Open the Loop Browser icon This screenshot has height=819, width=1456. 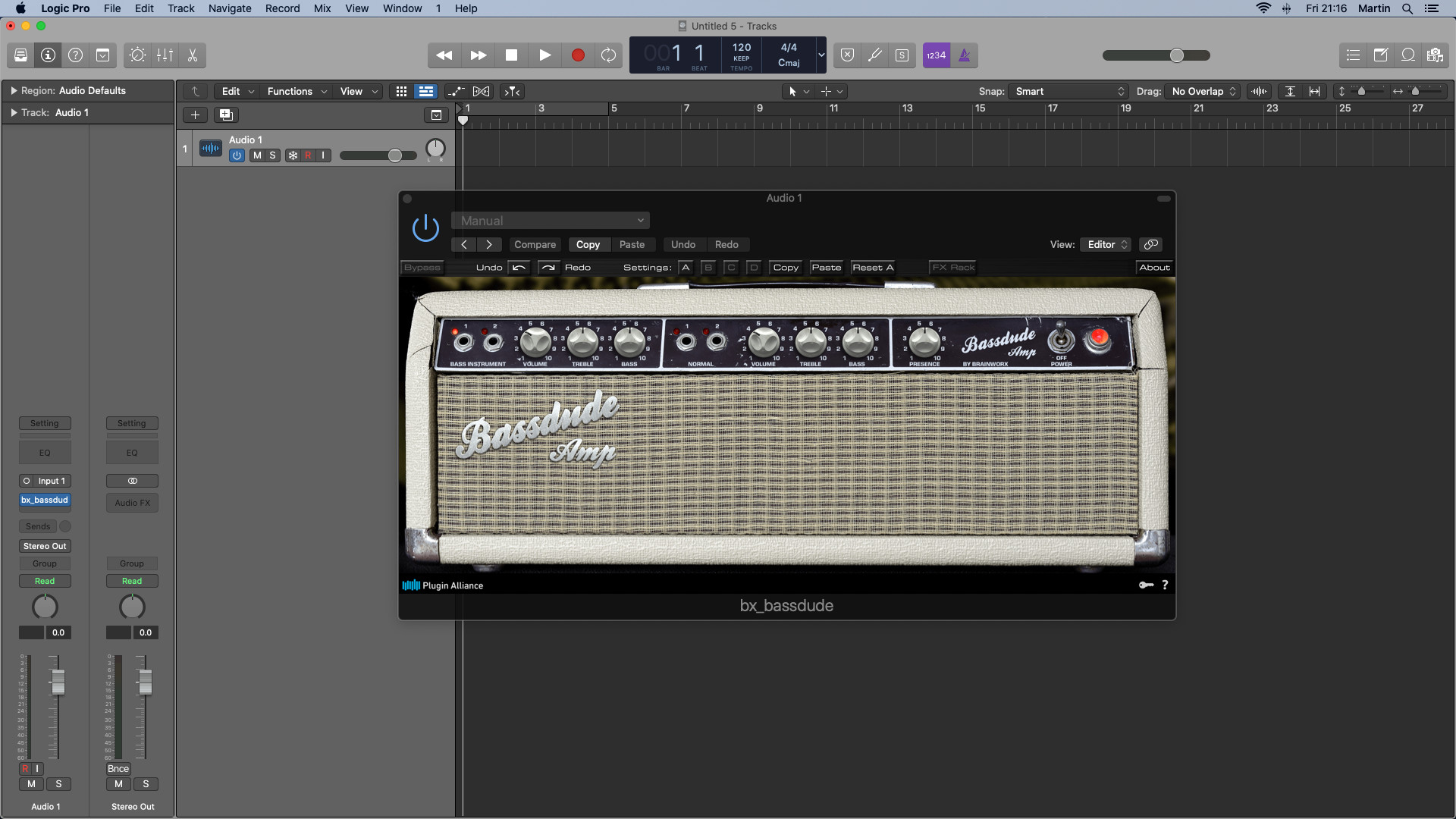(1407, 55)
